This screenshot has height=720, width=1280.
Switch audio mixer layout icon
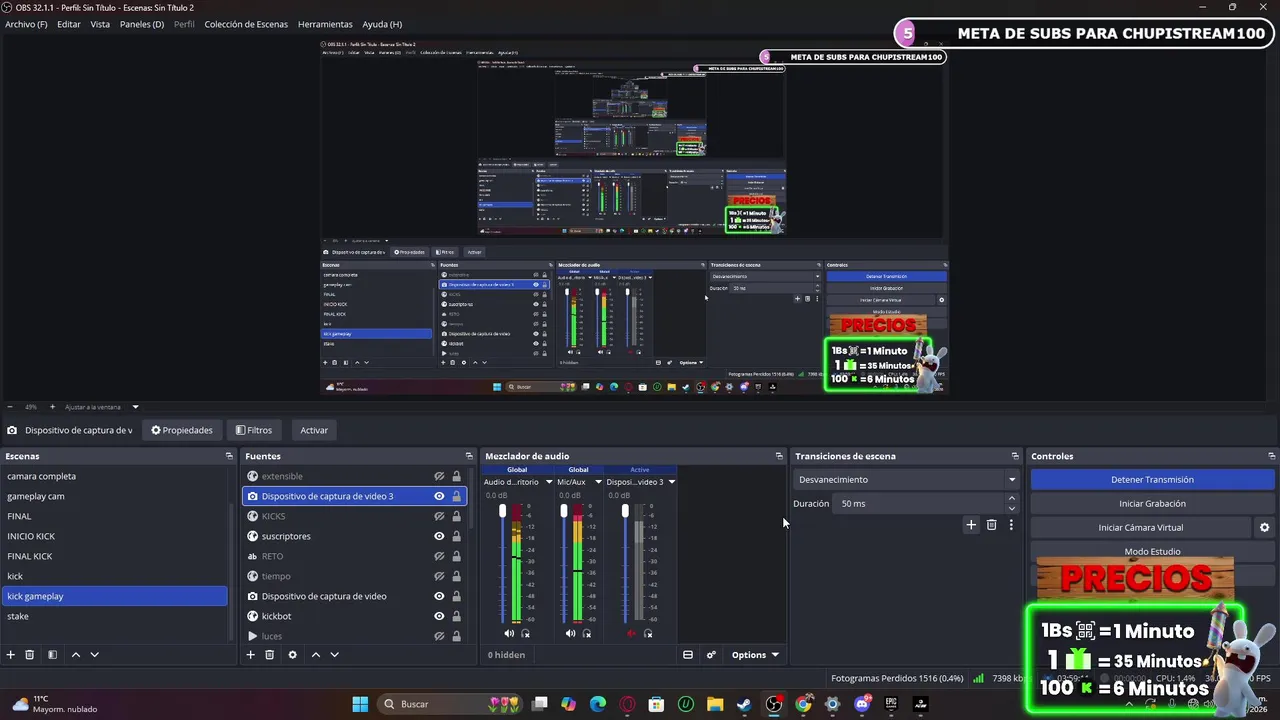[x=688, y=655]
